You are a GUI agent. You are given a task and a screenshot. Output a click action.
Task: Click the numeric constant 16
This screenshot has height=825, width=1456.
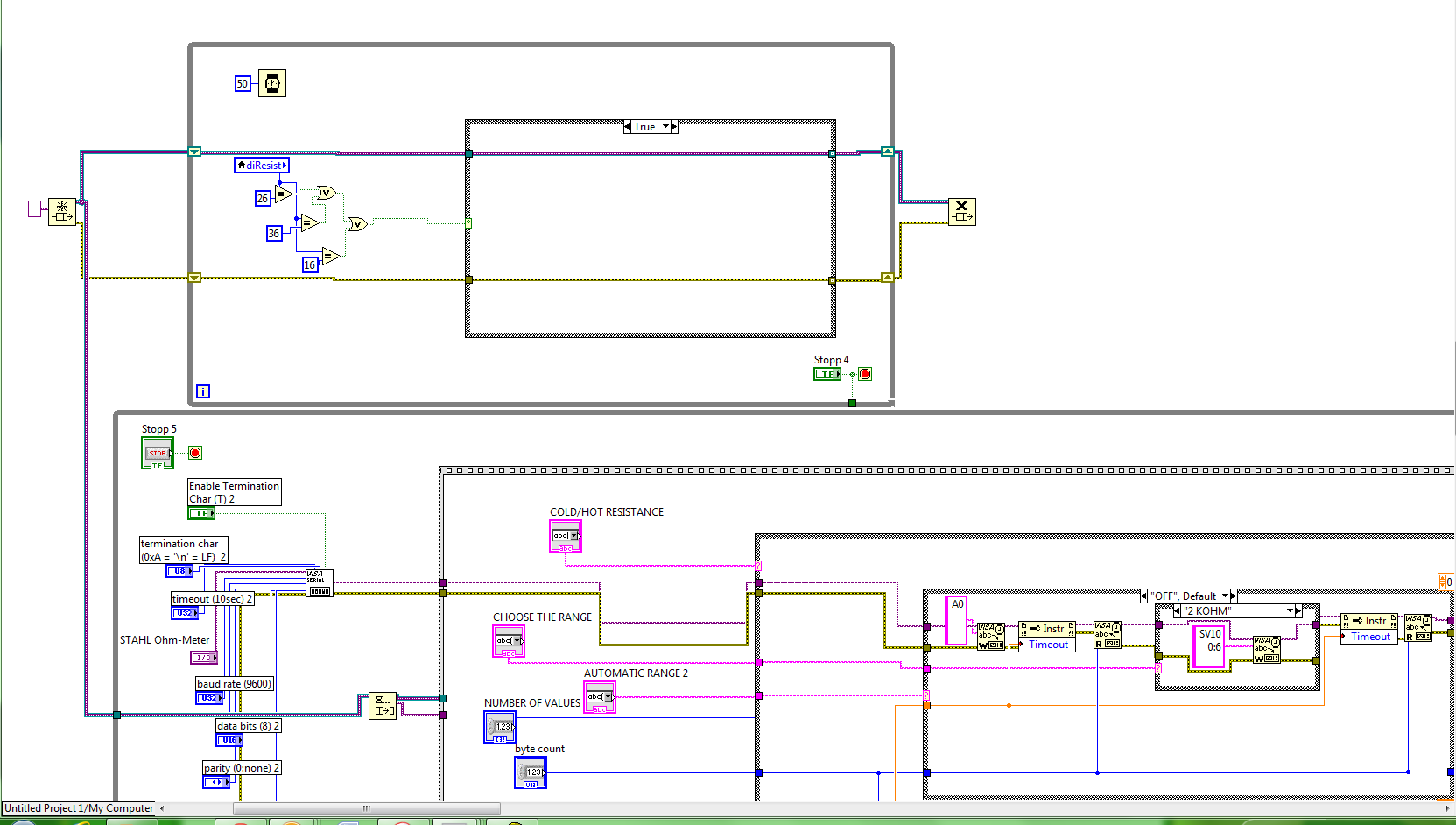tap(310, 264)
